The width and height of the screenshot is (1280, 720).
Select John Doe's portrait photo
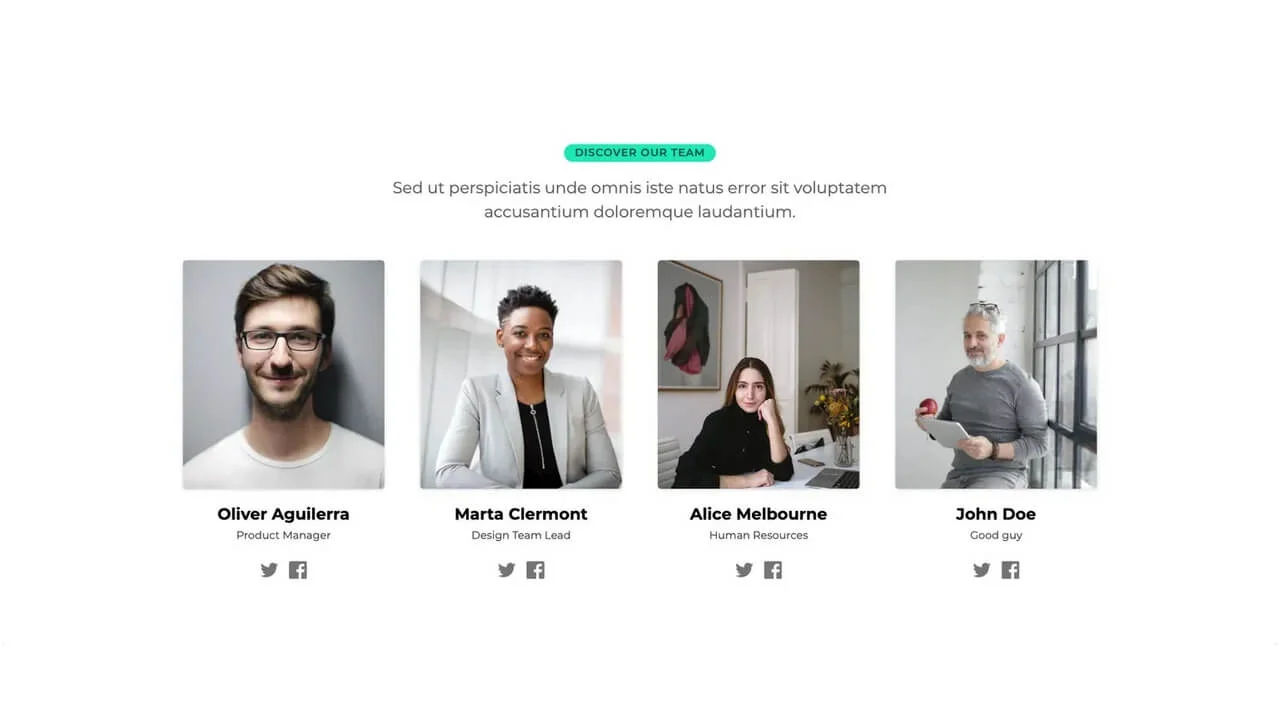pos(996,375)
